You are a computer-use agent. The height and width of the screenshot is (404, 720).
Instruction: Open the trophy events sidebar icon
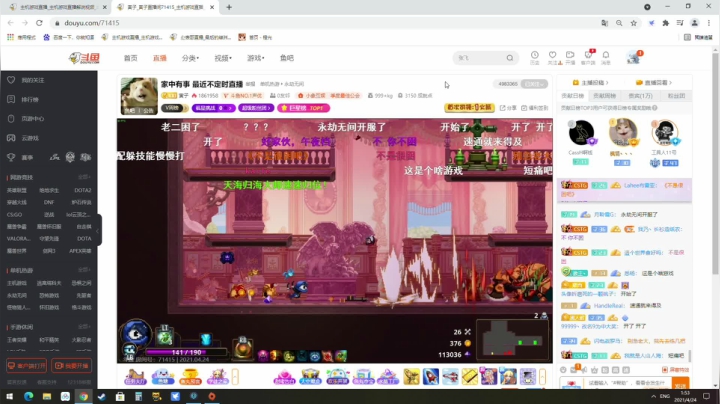tap(11, 157)
